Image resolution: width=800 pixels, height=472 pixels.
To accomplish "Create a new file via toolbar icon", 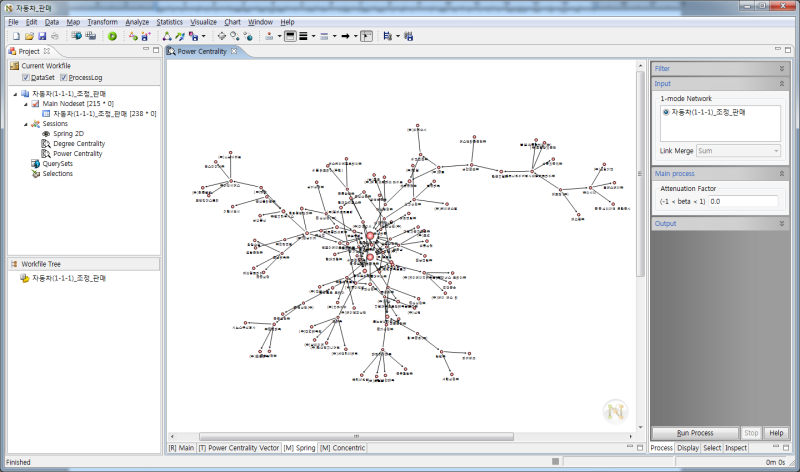I will pyautogui.click(x=16, y=36).
